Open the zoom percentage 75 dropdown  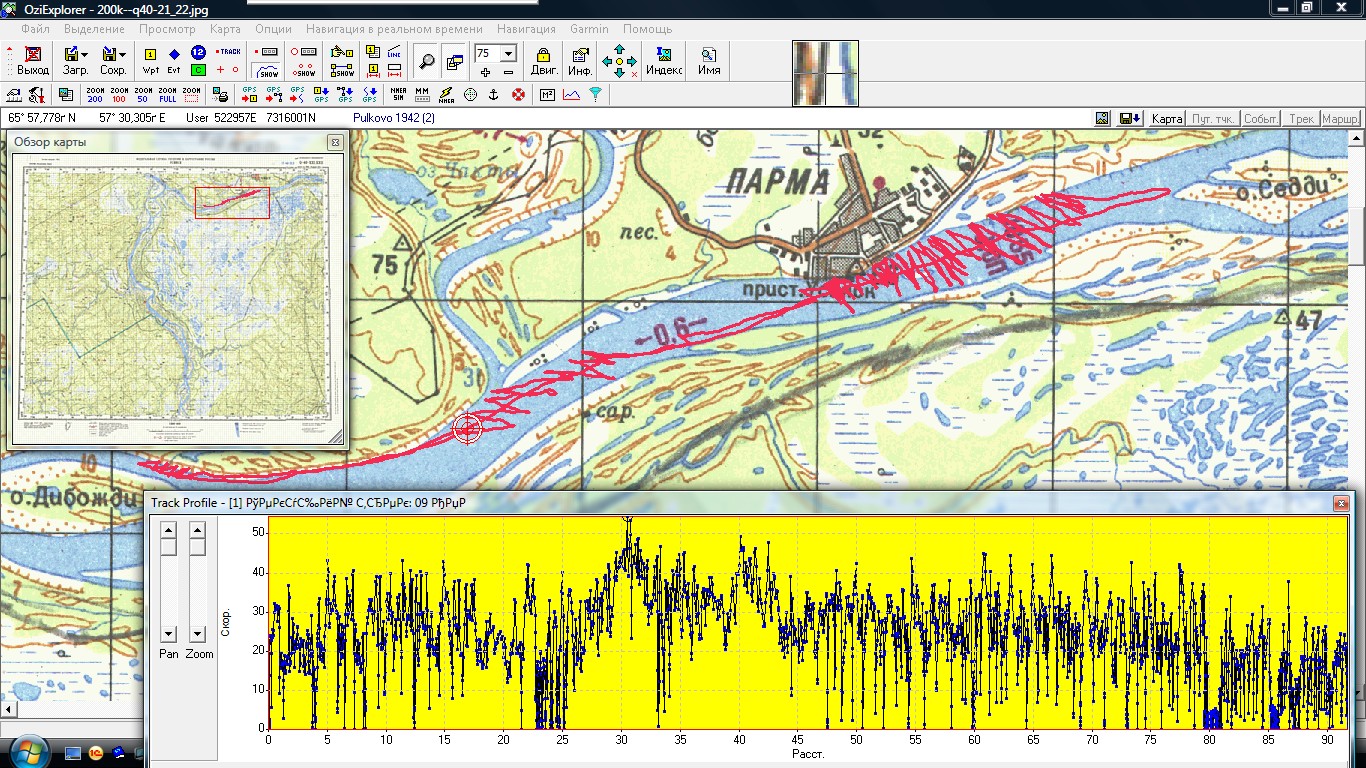tap(508, 53)
